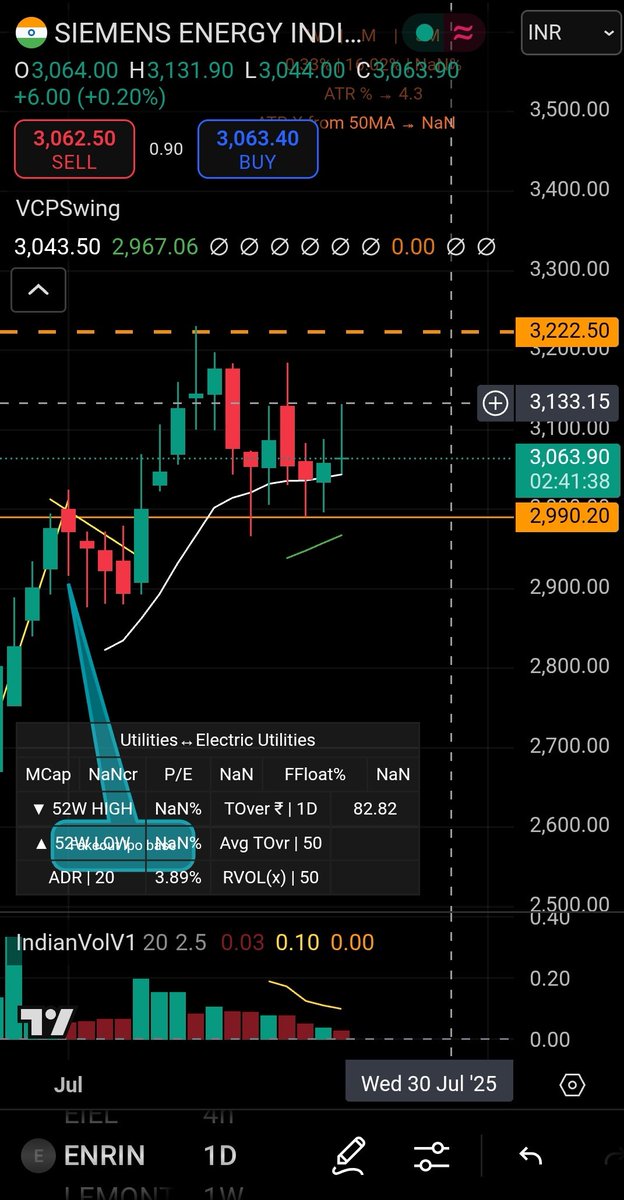Click the Wed 30 Jul '25 date label
This screenshot has width=624, height=1200.
pos(429,1083)
